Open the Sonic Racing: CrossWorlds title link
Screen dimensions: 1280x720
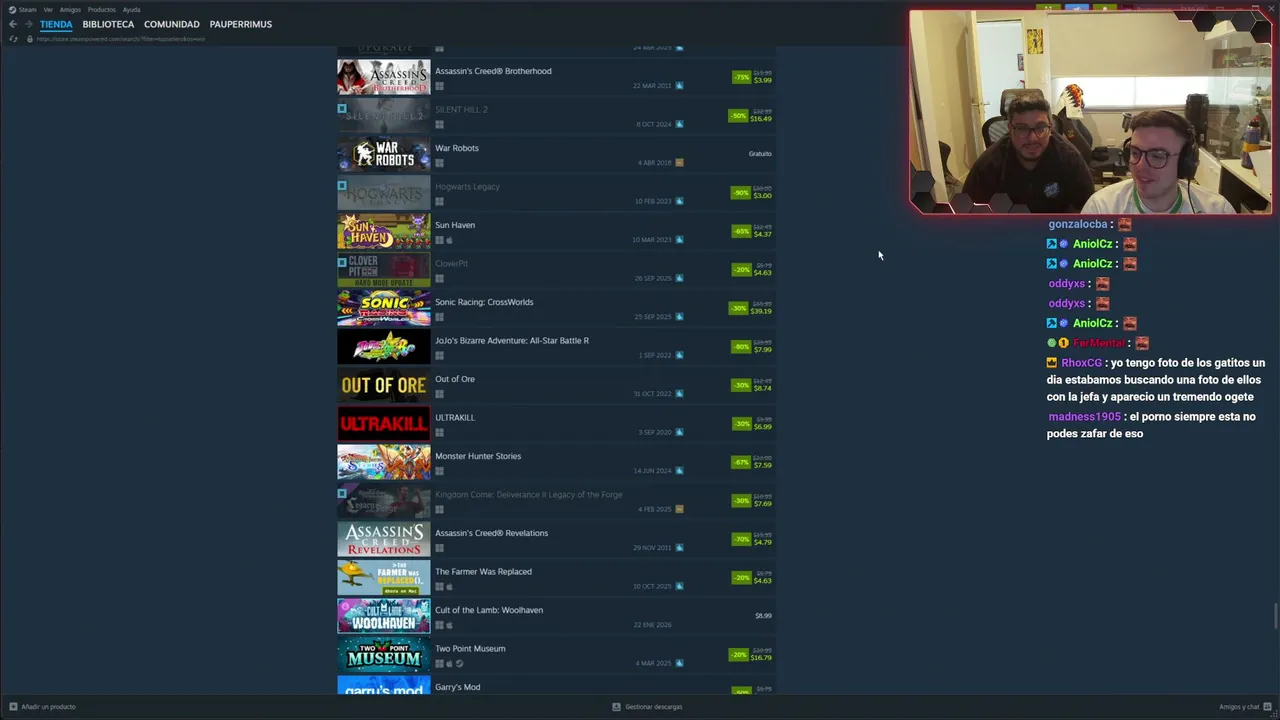pos(484,302)
